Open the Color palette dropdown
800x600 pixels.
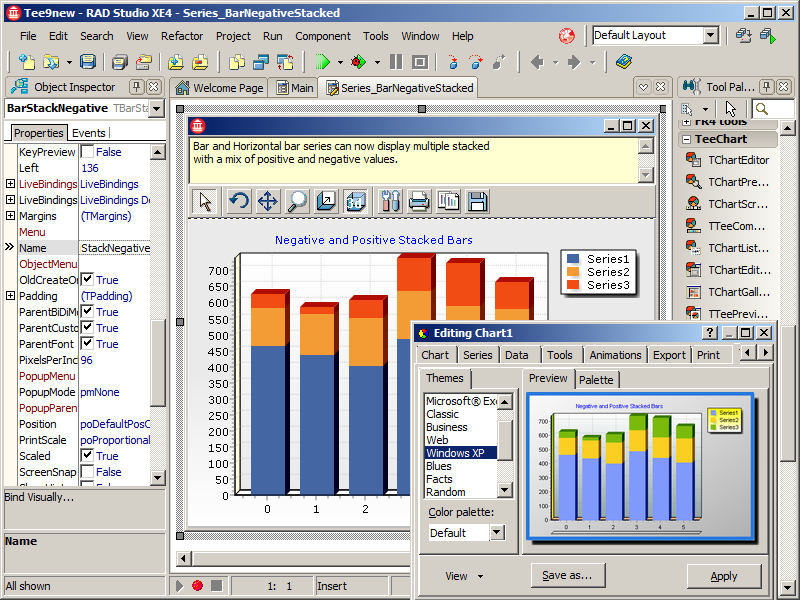coord(497,533)
